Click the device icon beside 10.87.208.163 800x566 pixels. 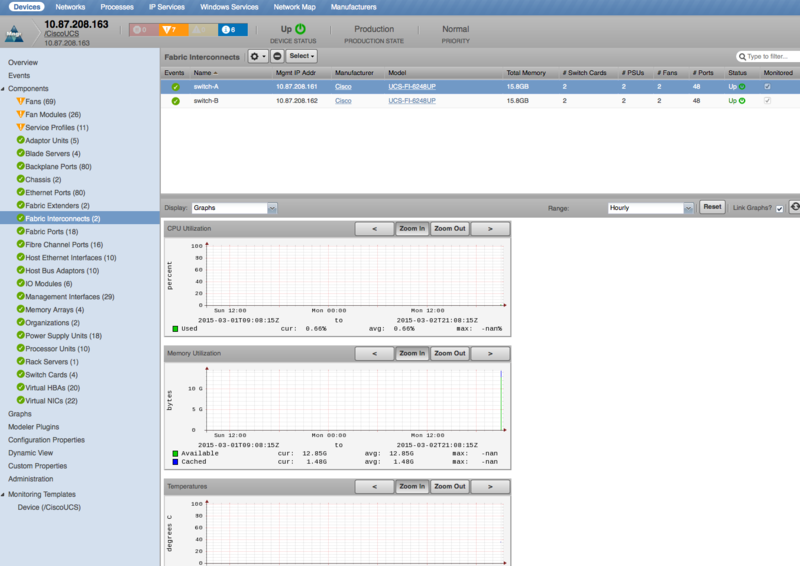(14, 34)
